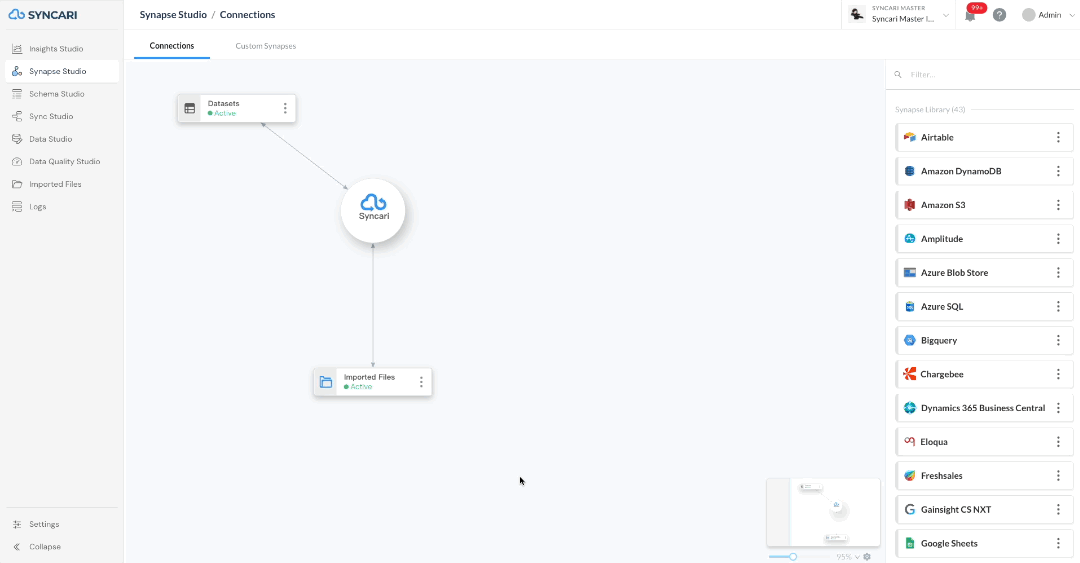The width and height of the screenshot is (1080, 563).
Task: Open canvas settings gear beside zoom
Action: [x=867, y=557]
